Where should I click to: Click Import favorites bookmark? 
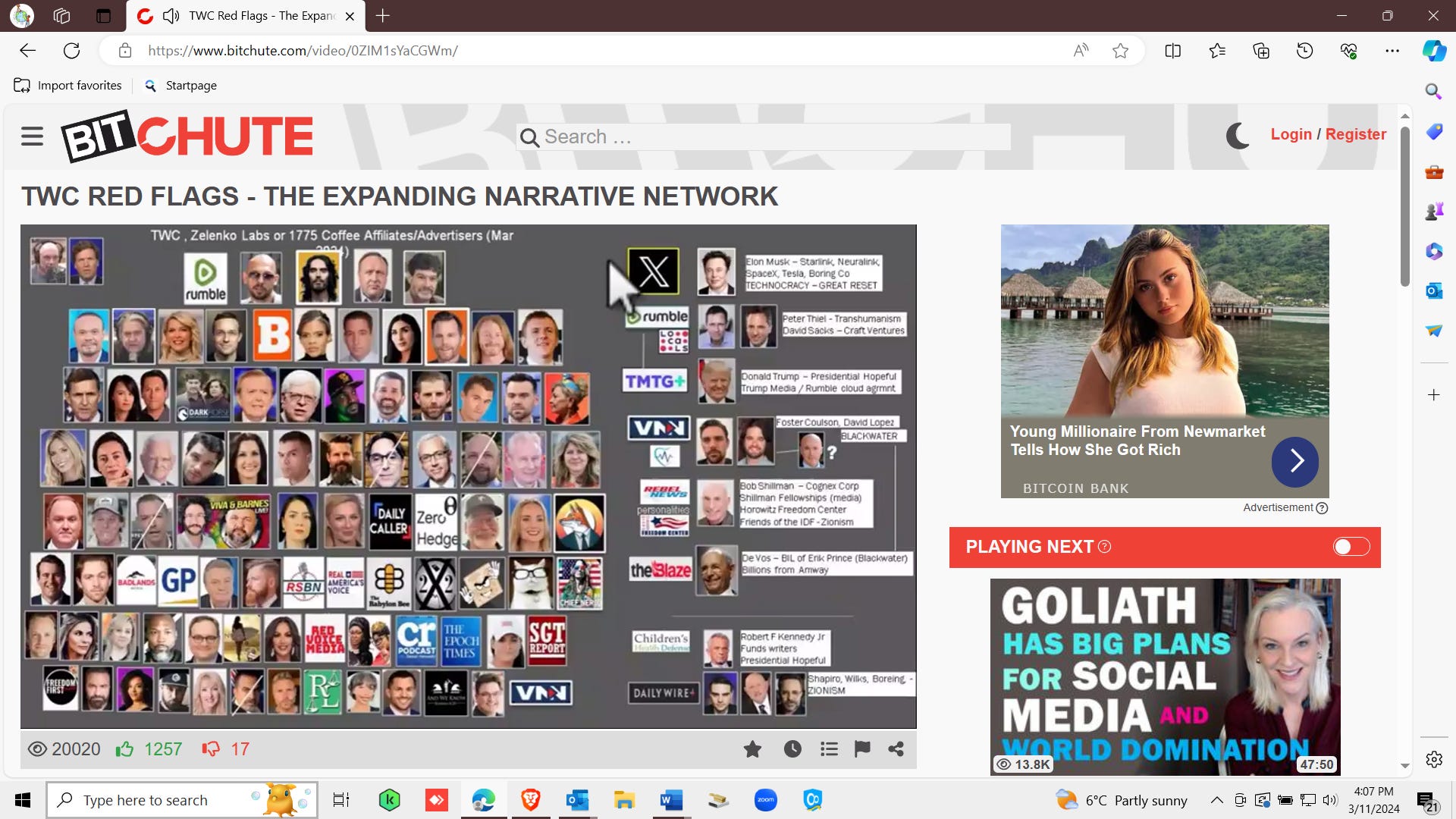coord(68,86)
